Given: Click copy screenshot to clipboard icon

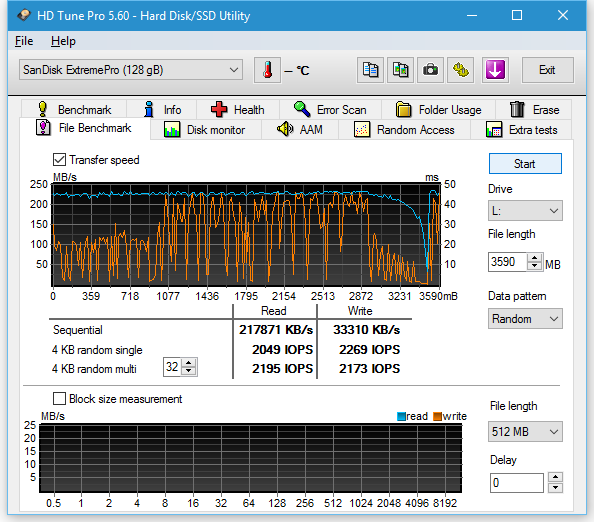Looking at the screenshot, I should point(400,70).
